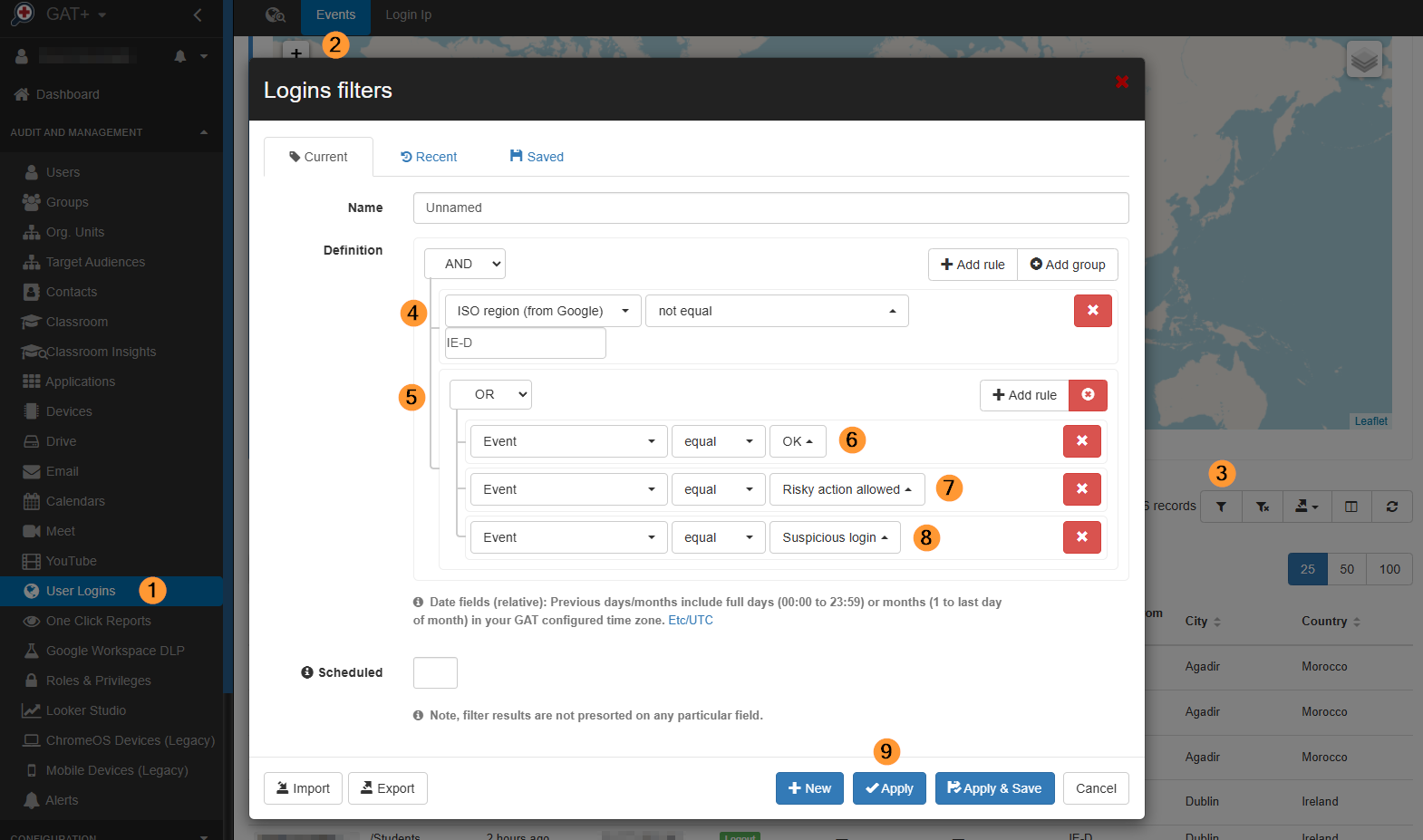Open the map search globe icon tab
Viewport: 1423px width, 840px height.
[x=275, y=14]
